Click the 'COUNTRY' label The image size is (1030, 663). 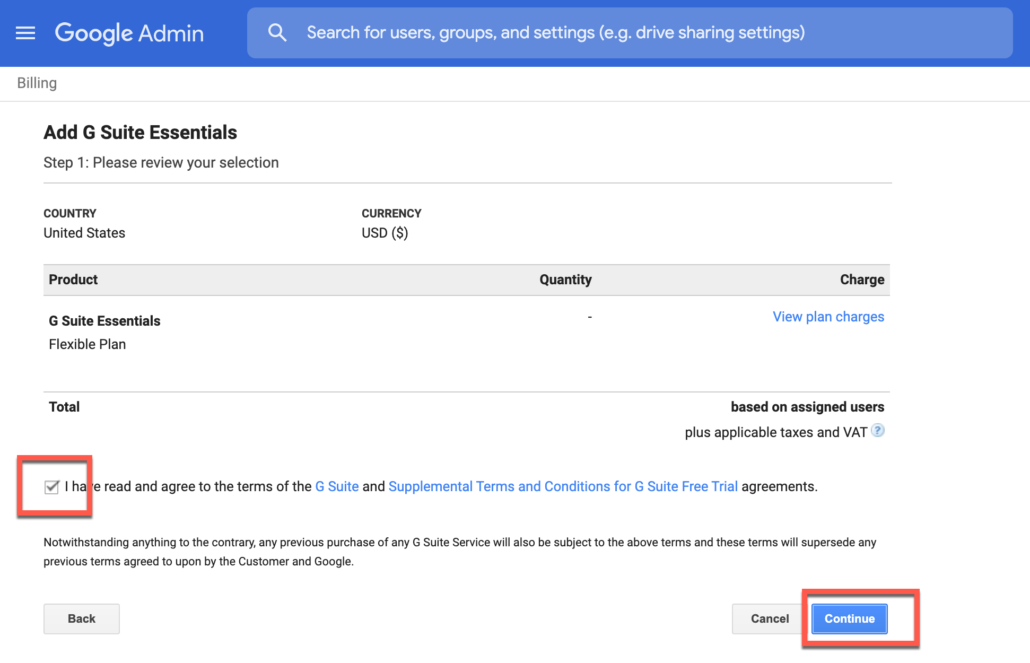[x=70, y=214]
